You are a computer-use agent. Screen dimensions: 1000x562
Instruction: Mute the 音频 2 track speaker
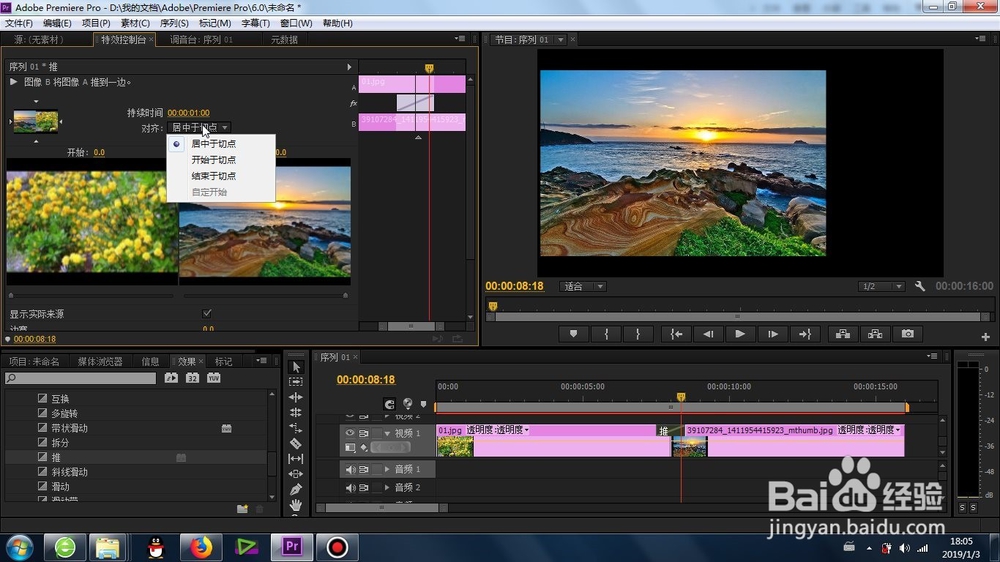(x=349, y=488)
